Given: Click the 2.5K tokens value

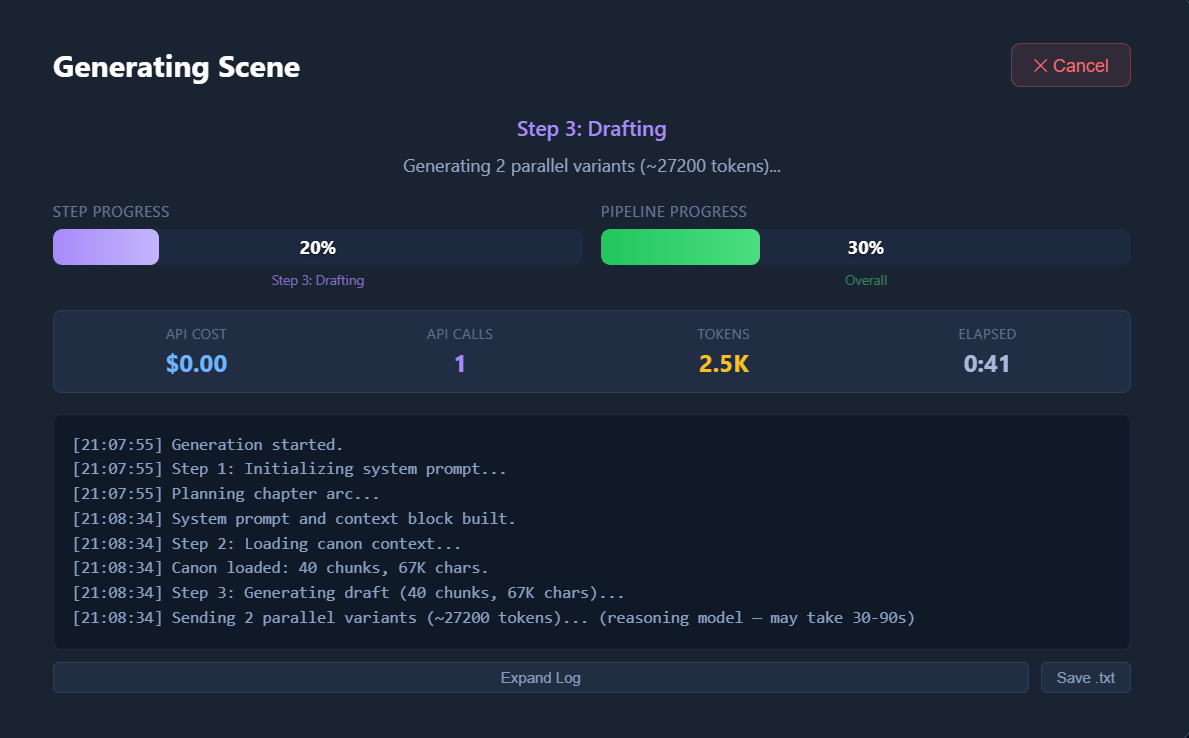Looking at the screenshot, I should click(x=723, y=364).
